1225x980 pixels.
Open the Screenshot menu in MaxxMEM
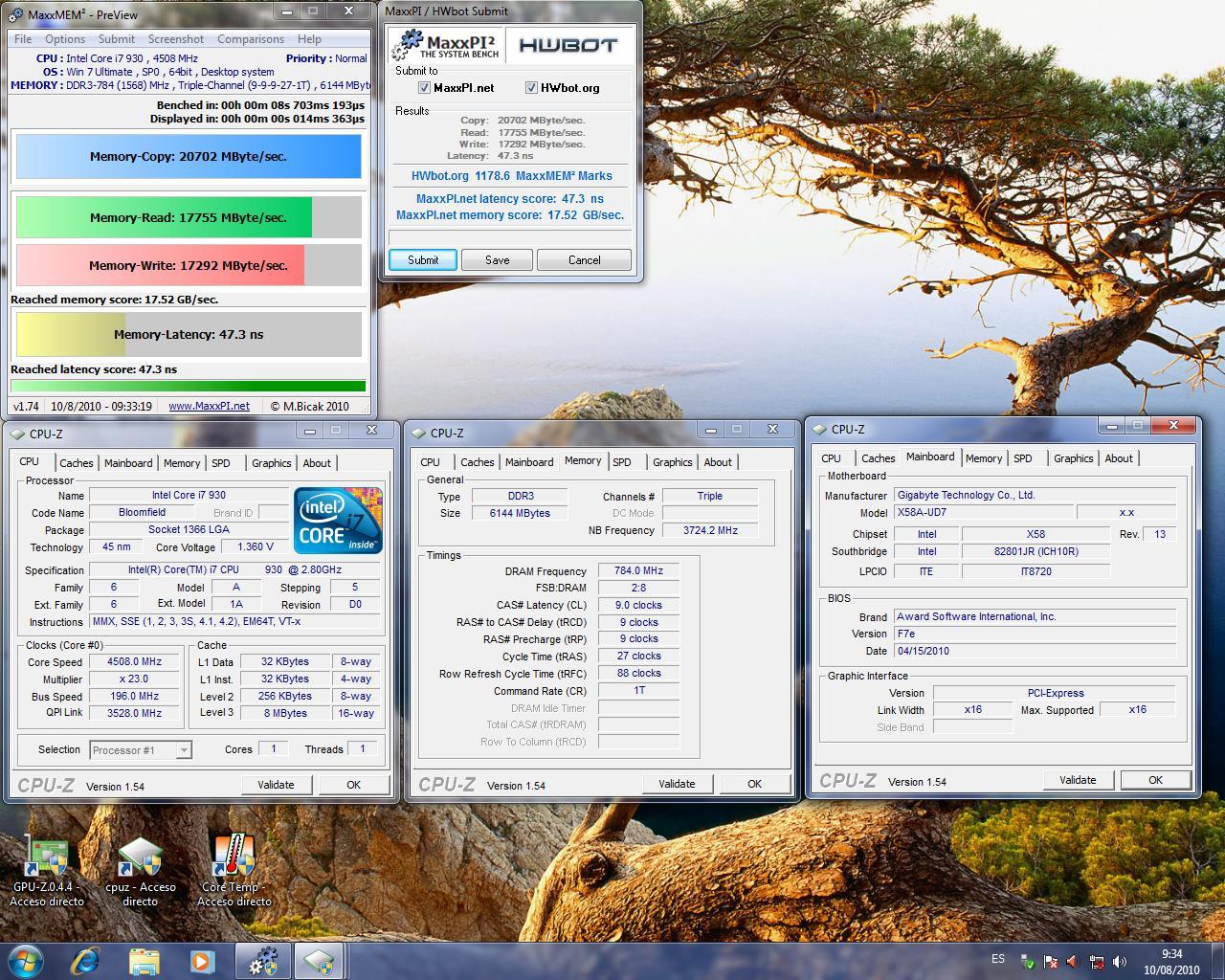click(x=176, y=39)
